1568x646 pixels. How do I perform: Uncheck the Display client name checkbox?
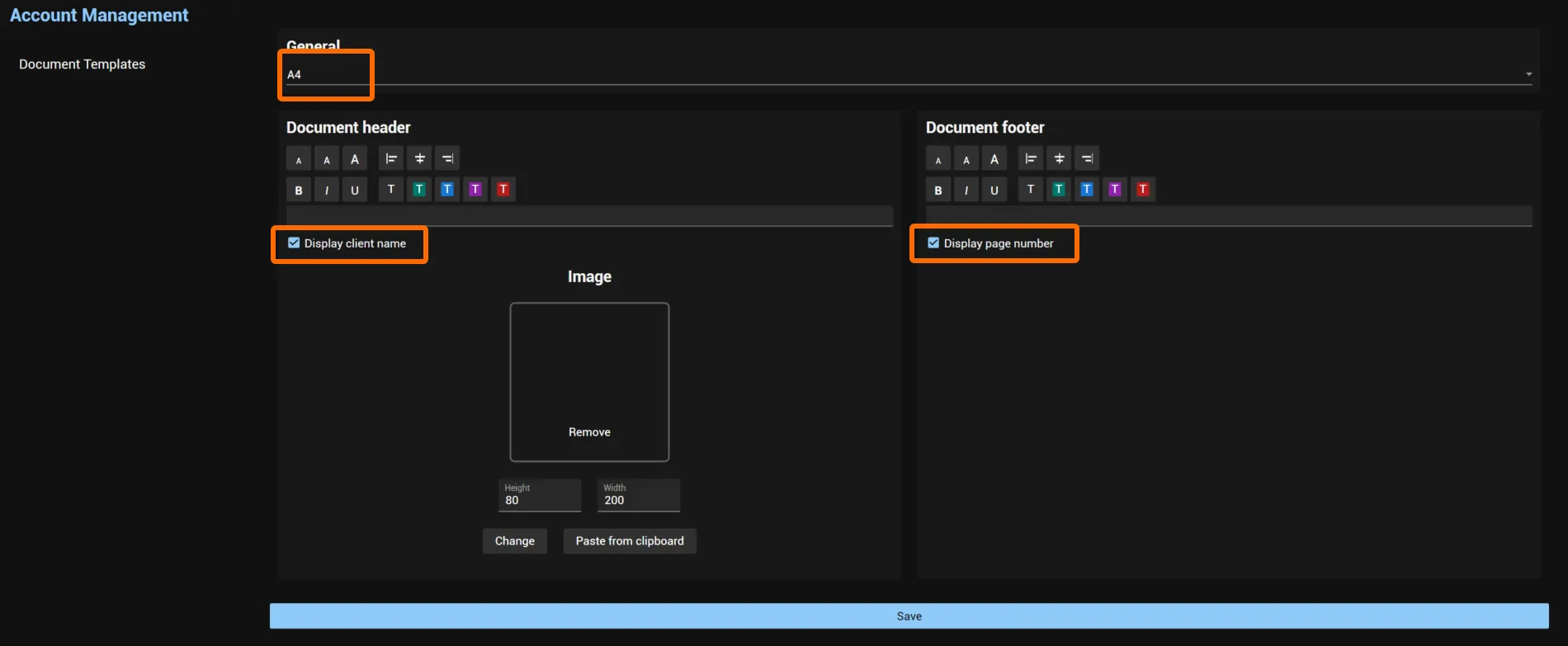point(294,243)
